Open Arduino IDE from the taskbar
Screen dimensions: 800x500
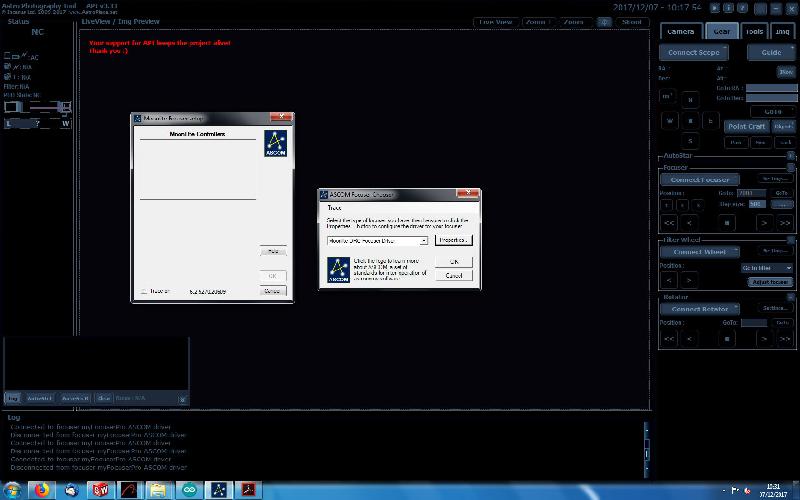point(189,490)
